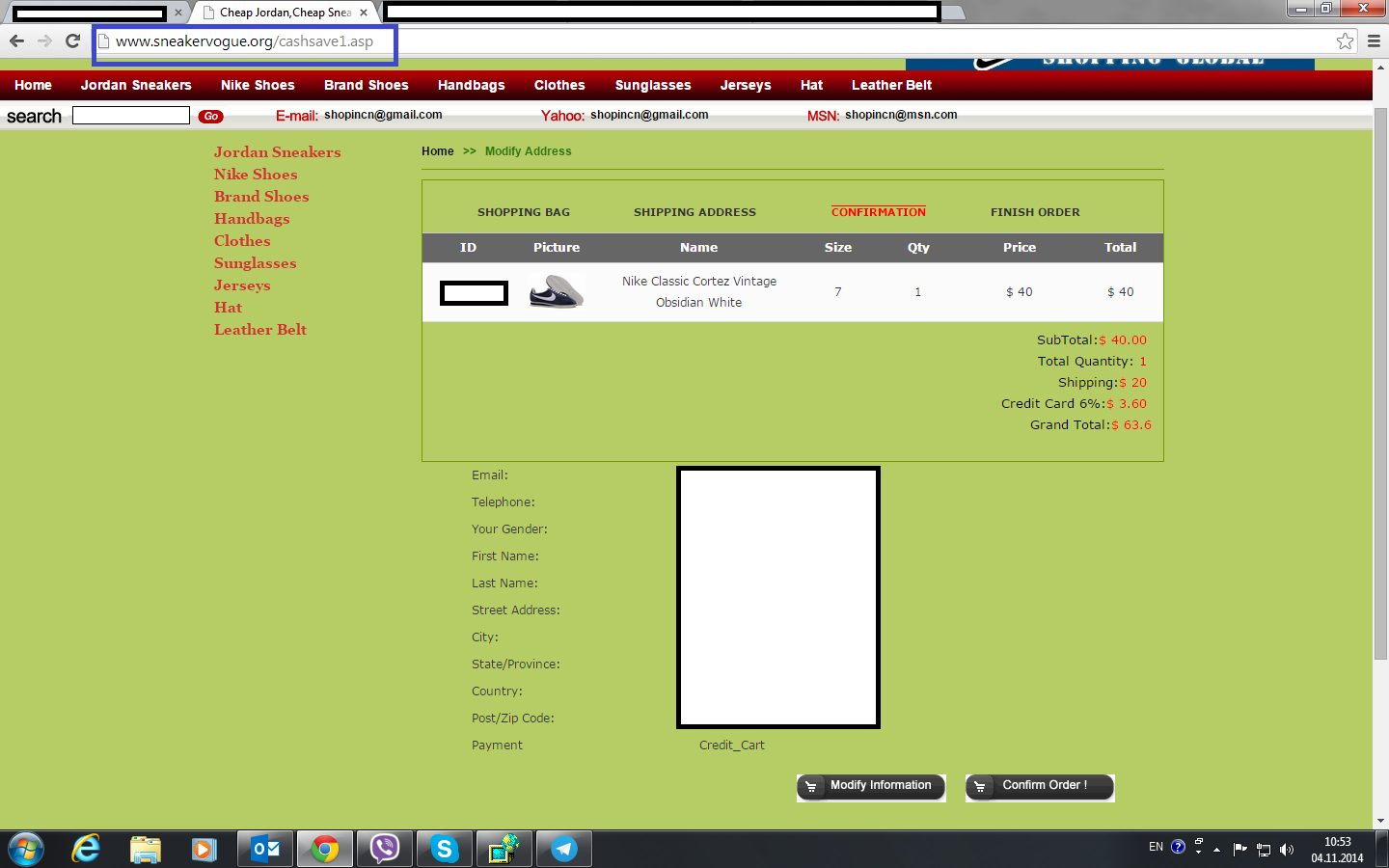Click the SHIPPING ADDRESS step
The height and width of the screenshot is (868, 1389).
pos(694,212)
